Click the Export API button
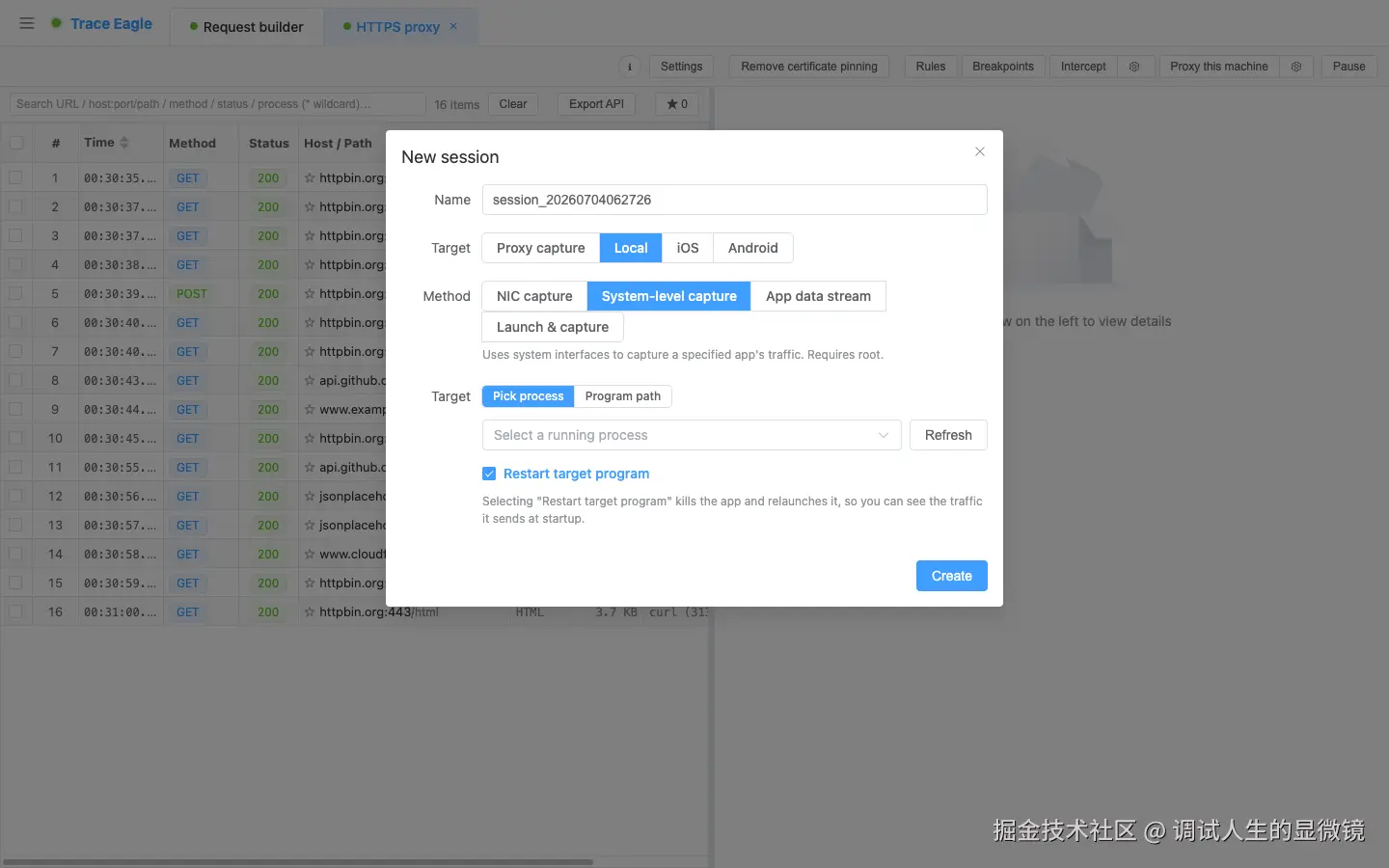 596,104
